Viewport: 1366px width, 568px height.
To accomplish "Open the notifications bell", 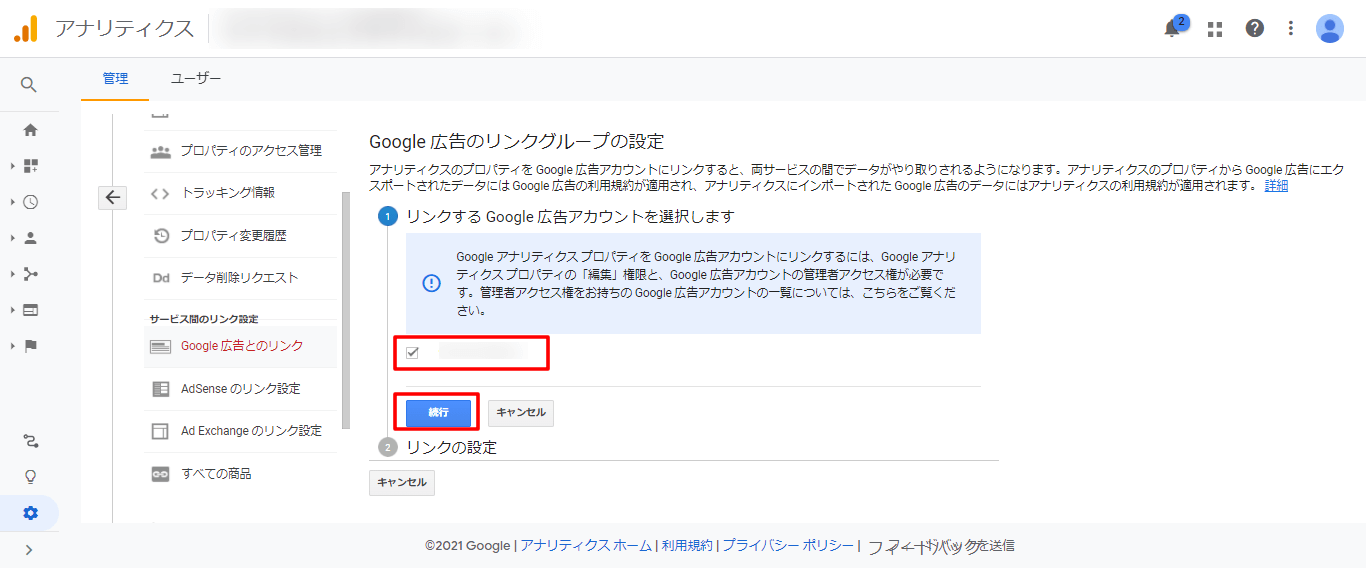I will [x=1172, y=29].
